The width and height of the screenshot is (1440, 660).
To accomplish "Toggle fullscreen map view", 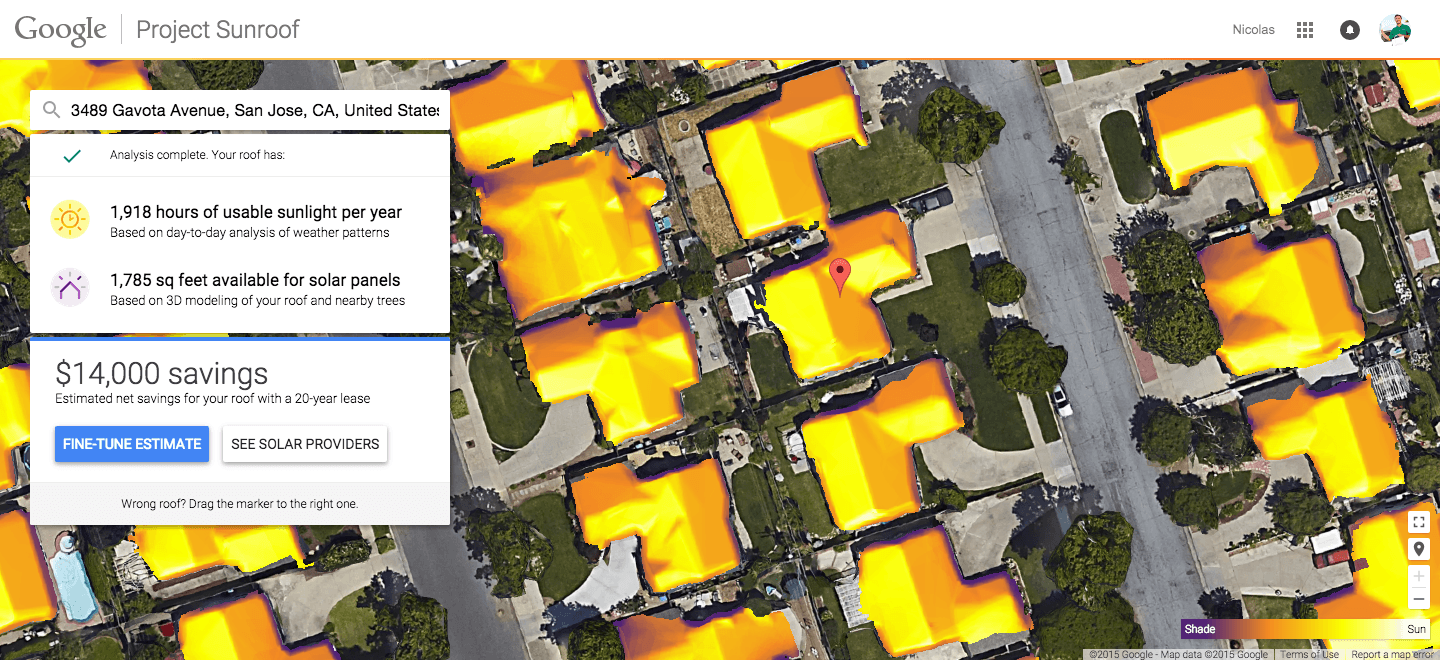I will pyautogui.click(x=1418, y=522).
